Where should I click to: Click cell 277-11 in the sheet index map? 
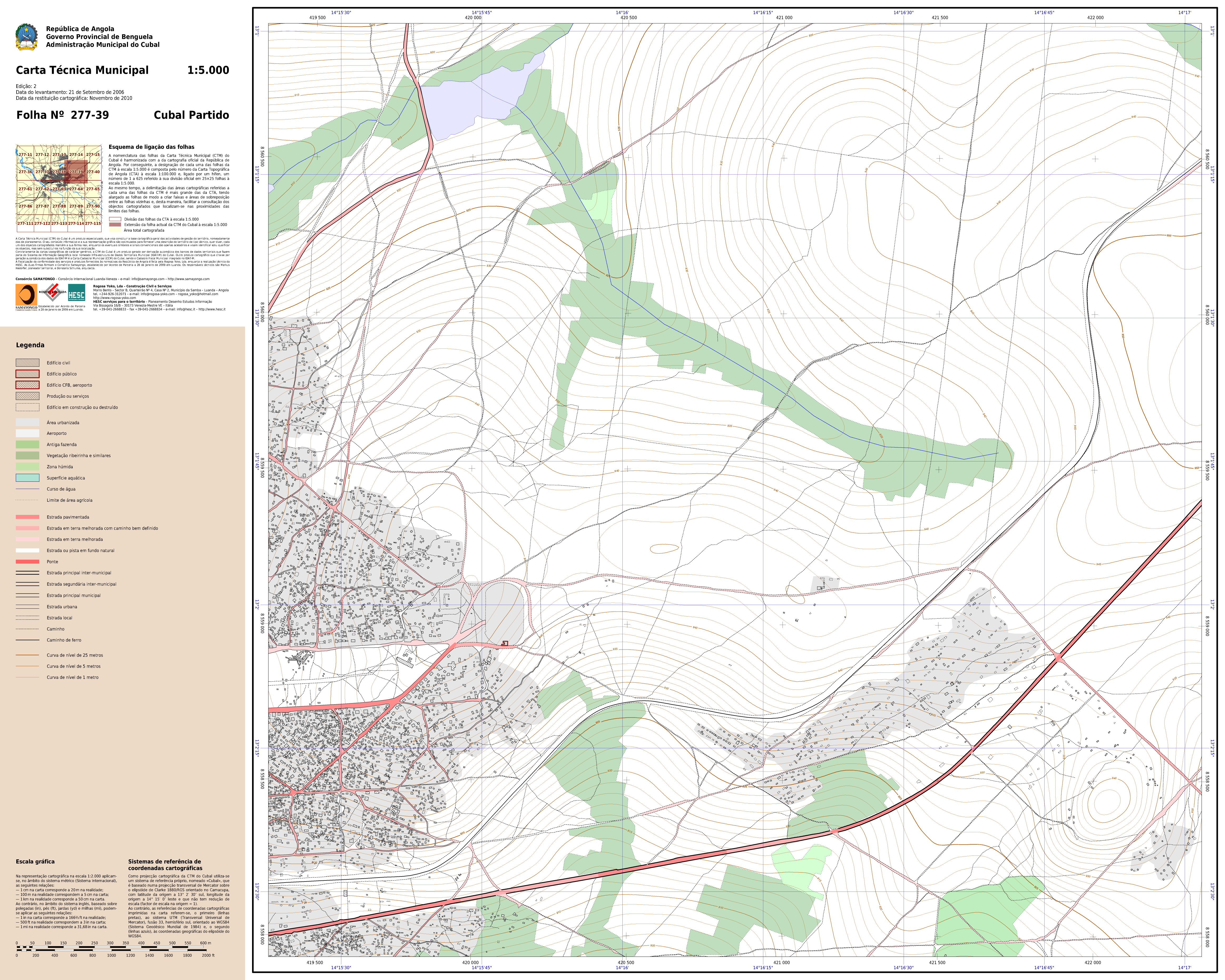click(25, 155)
